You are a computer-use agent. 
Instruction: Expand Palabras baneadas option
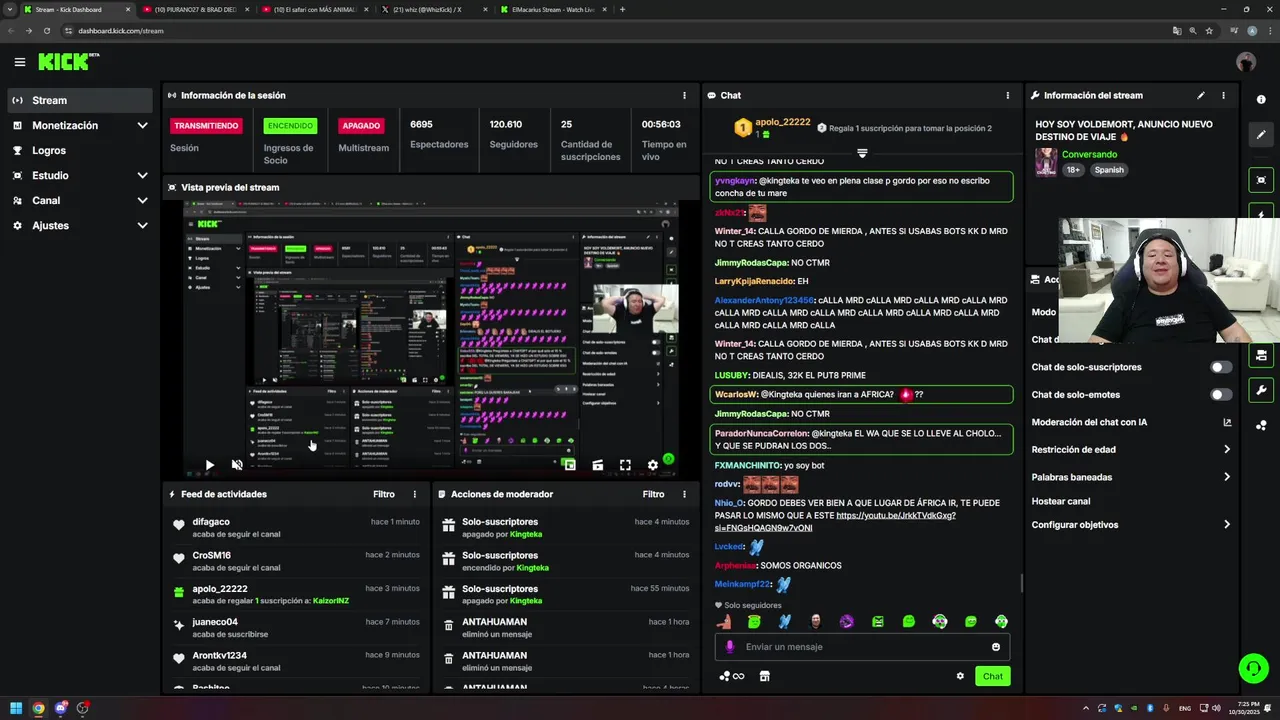click(1131, 477)
